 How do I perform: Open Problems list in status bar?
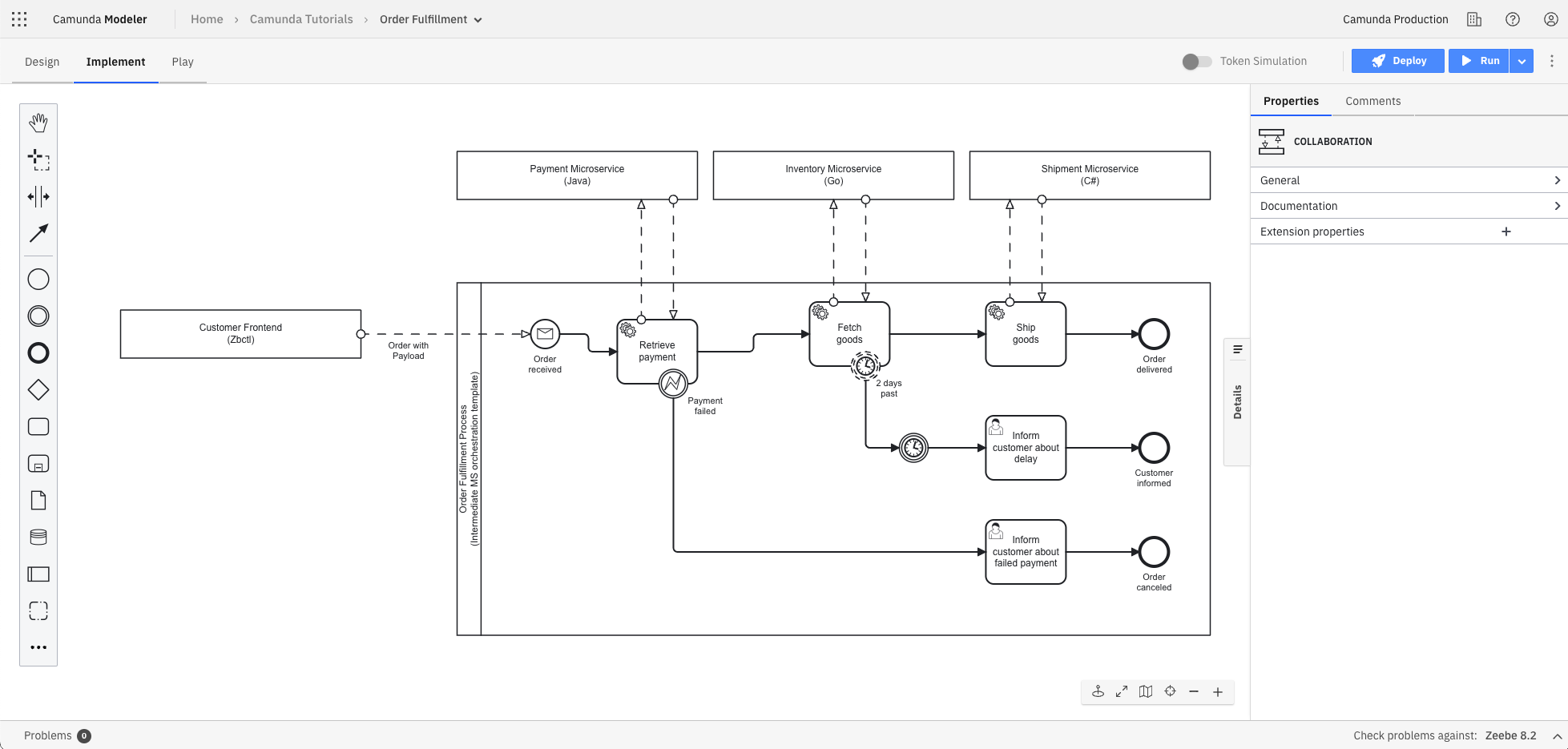pyautogui.click(x=57, y=735)
